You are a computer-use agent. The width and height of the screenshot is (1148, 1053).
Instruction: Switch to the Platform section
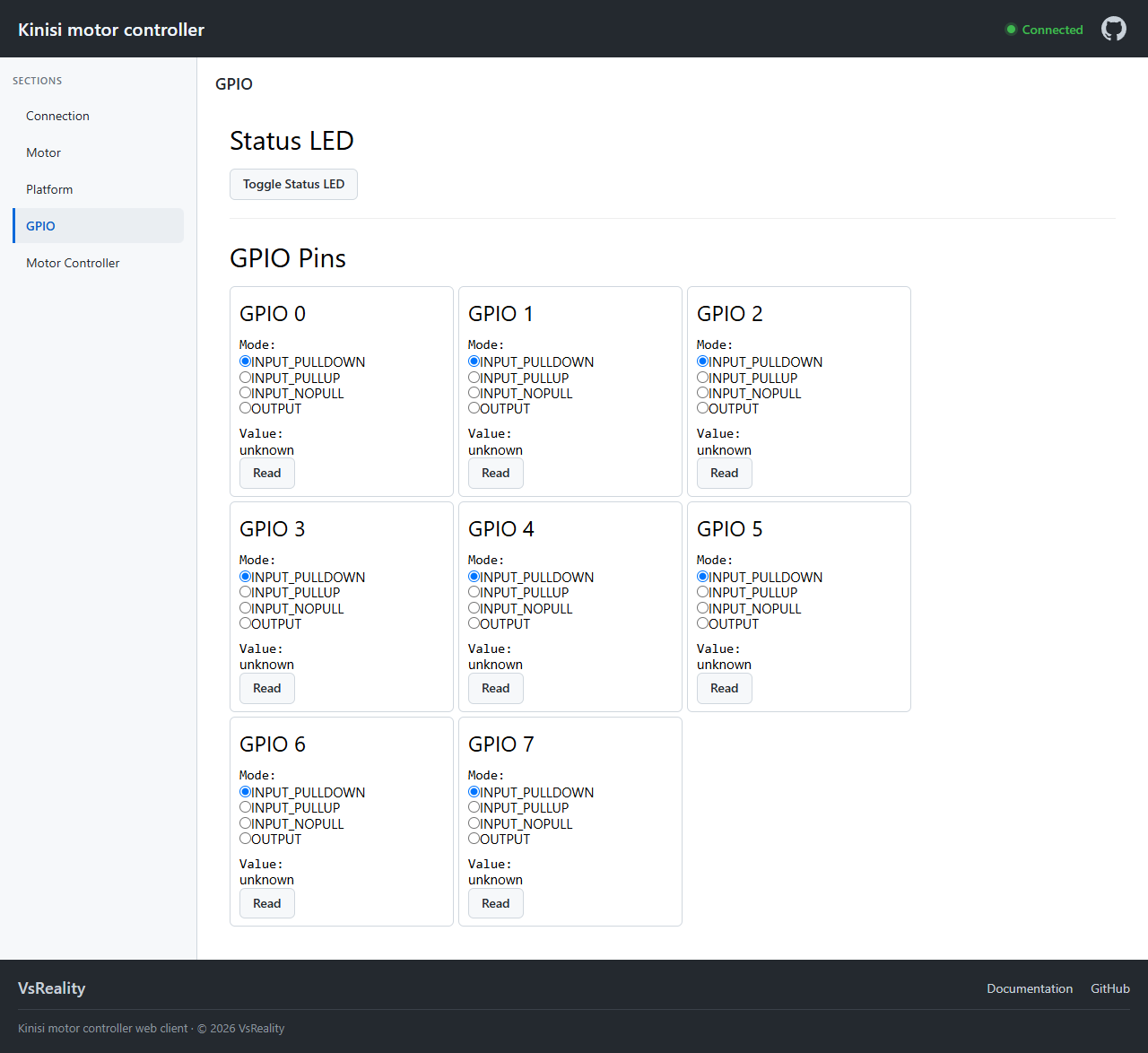tap(98, 189)
